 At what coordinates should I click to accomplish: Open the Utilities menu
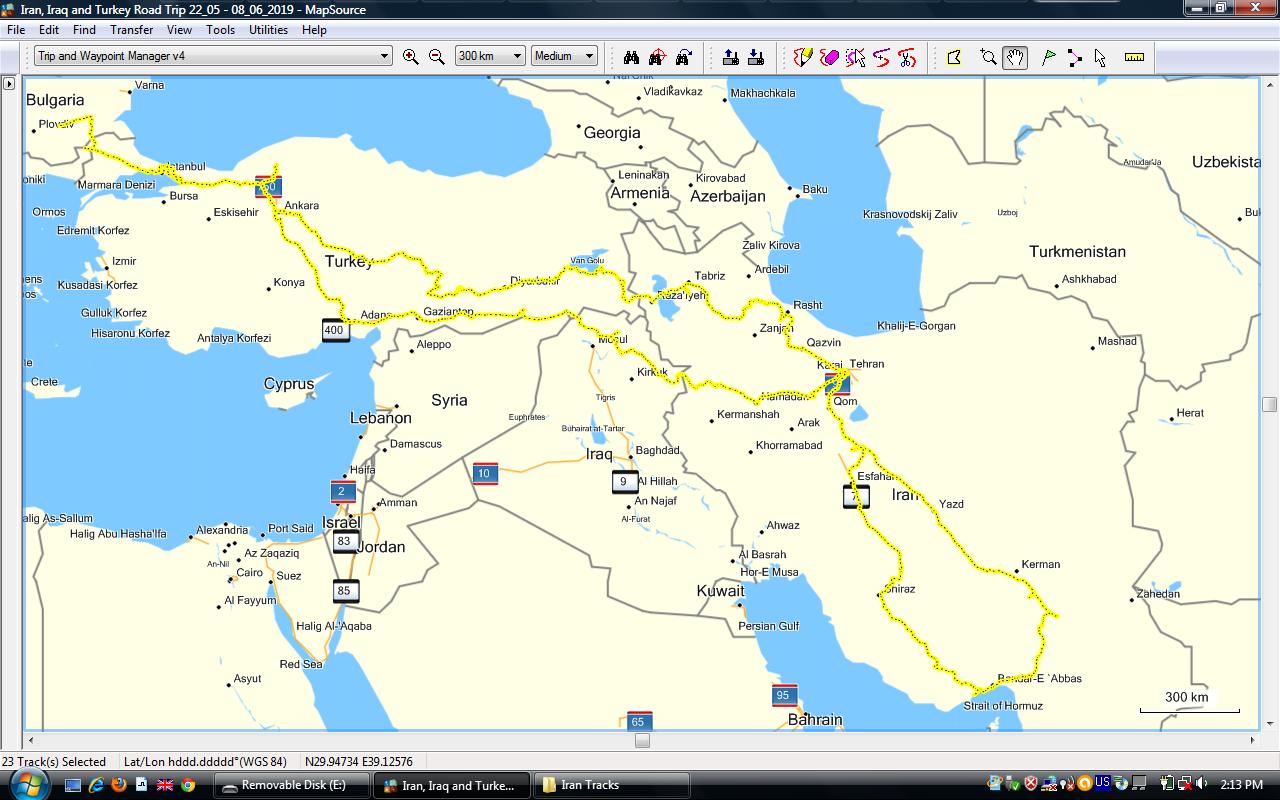[x=268, y=30]
